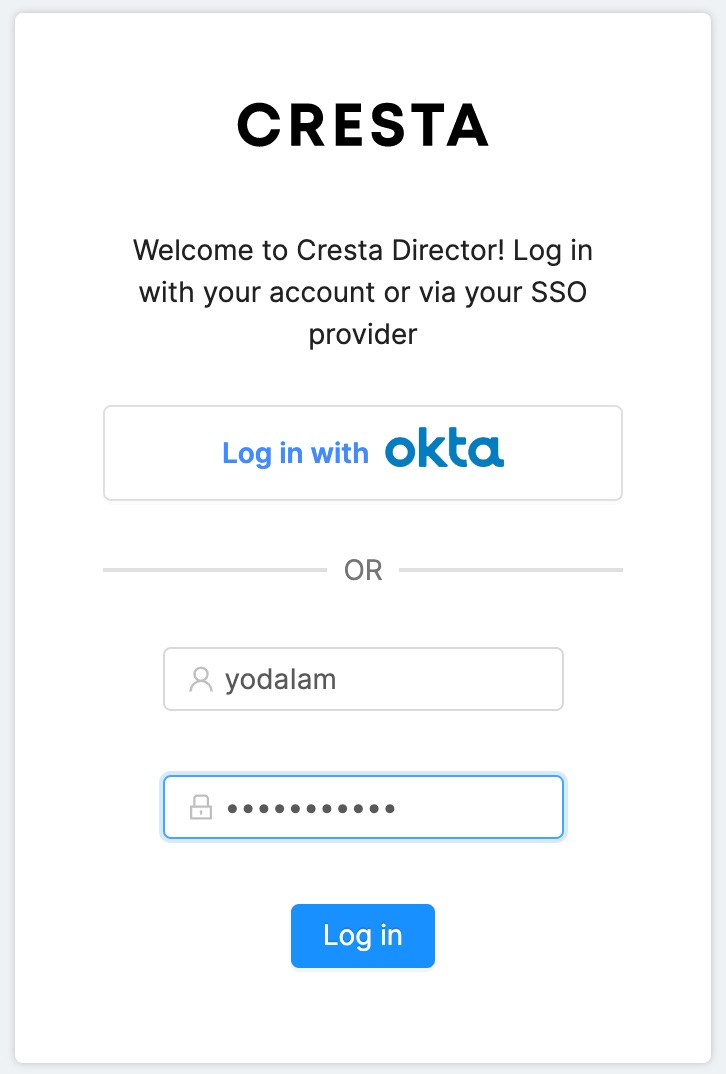The height and width of the screenshot is (1074, 726).
Task: Select the white "Log in" label on the blue button
Action: point(363,936)
